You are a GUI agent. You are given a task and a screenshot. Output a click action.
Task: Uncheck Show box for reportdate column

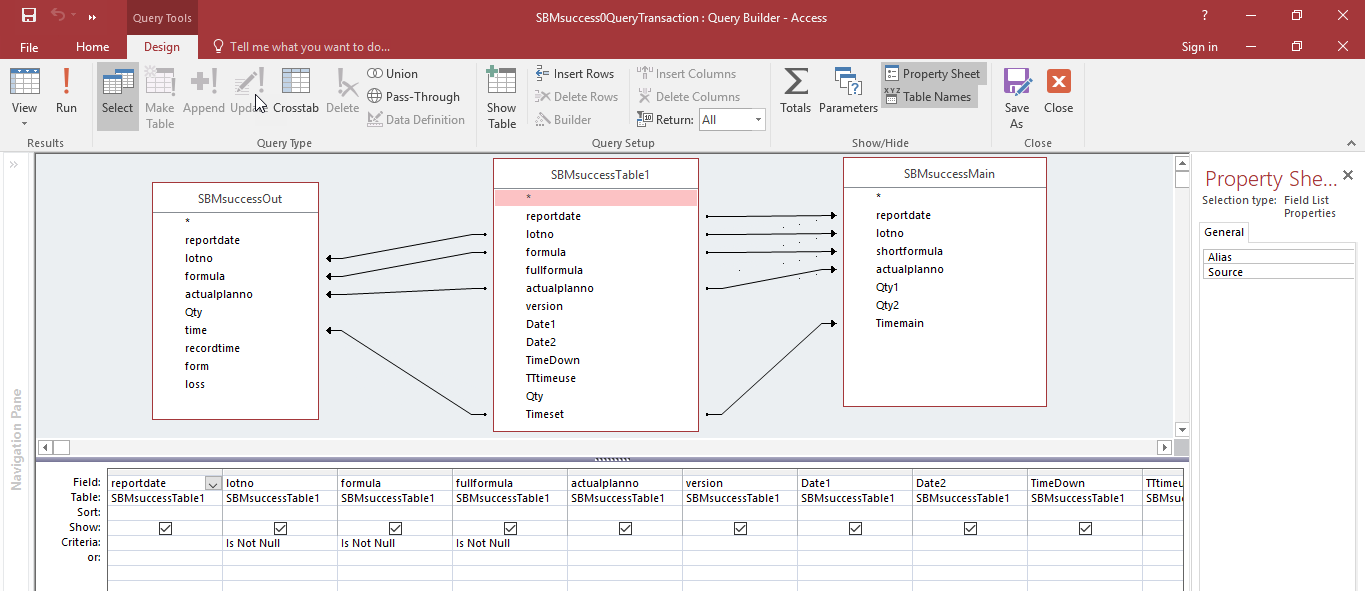[165, 528]
